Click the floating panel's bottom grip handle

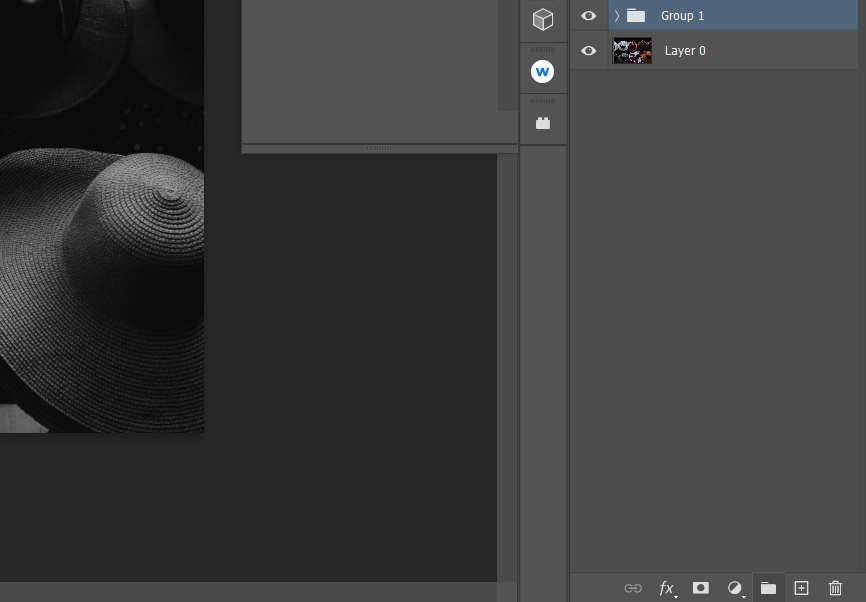click(x=379, y=148)
